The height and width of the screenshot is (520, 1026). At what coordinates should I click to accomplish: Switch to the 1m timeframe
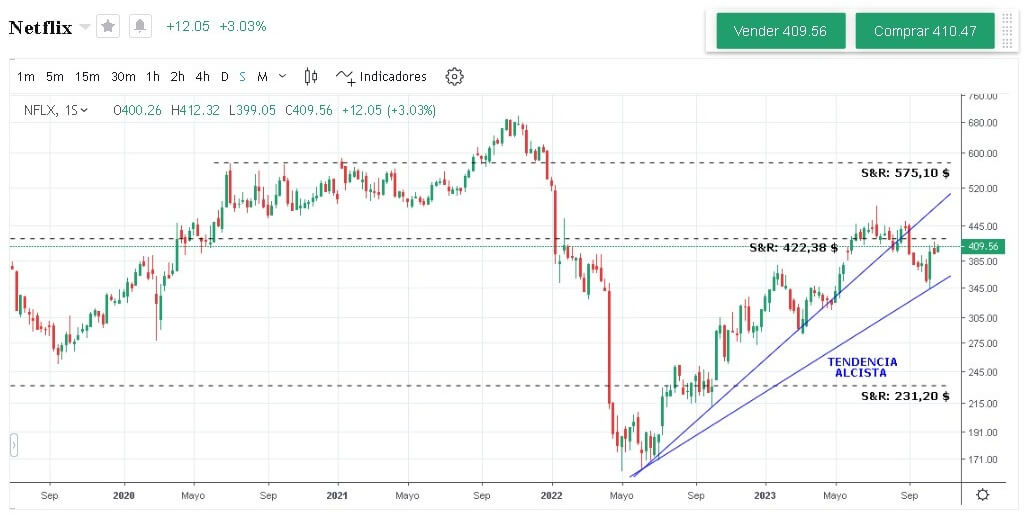coord(26,77)
